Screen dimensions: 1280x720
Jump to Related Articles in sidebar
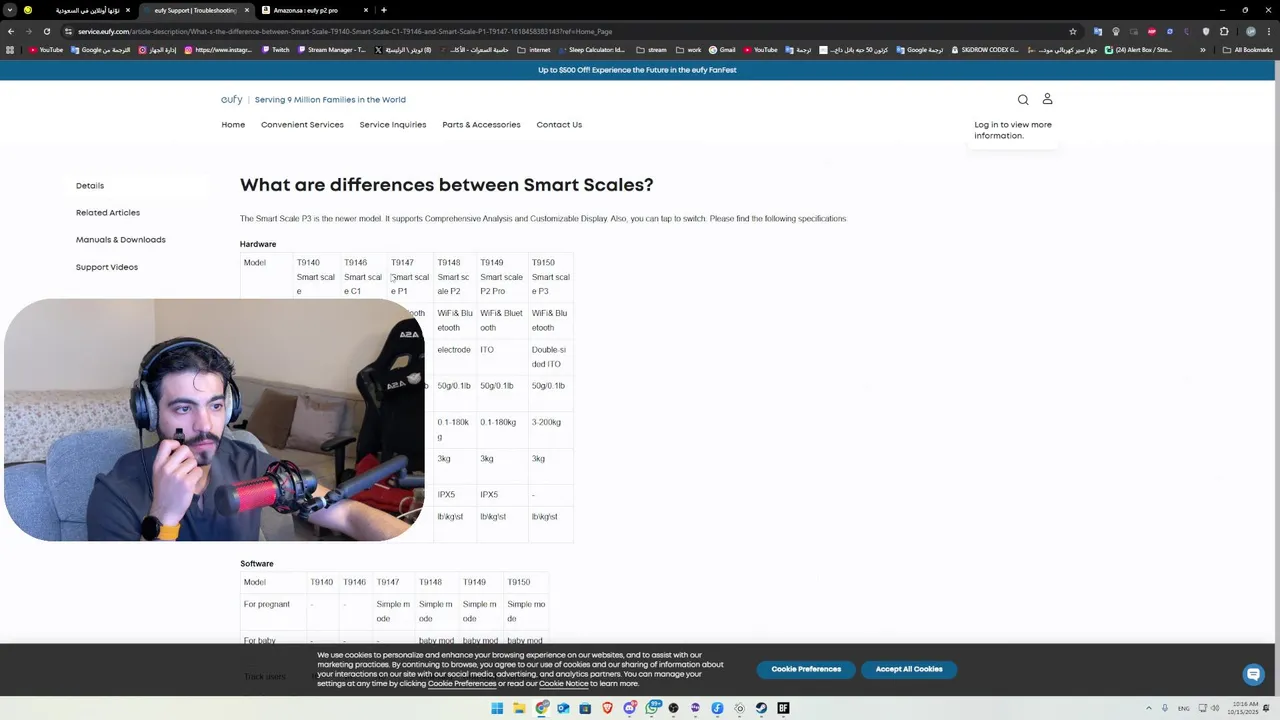[x=108, y=213]
